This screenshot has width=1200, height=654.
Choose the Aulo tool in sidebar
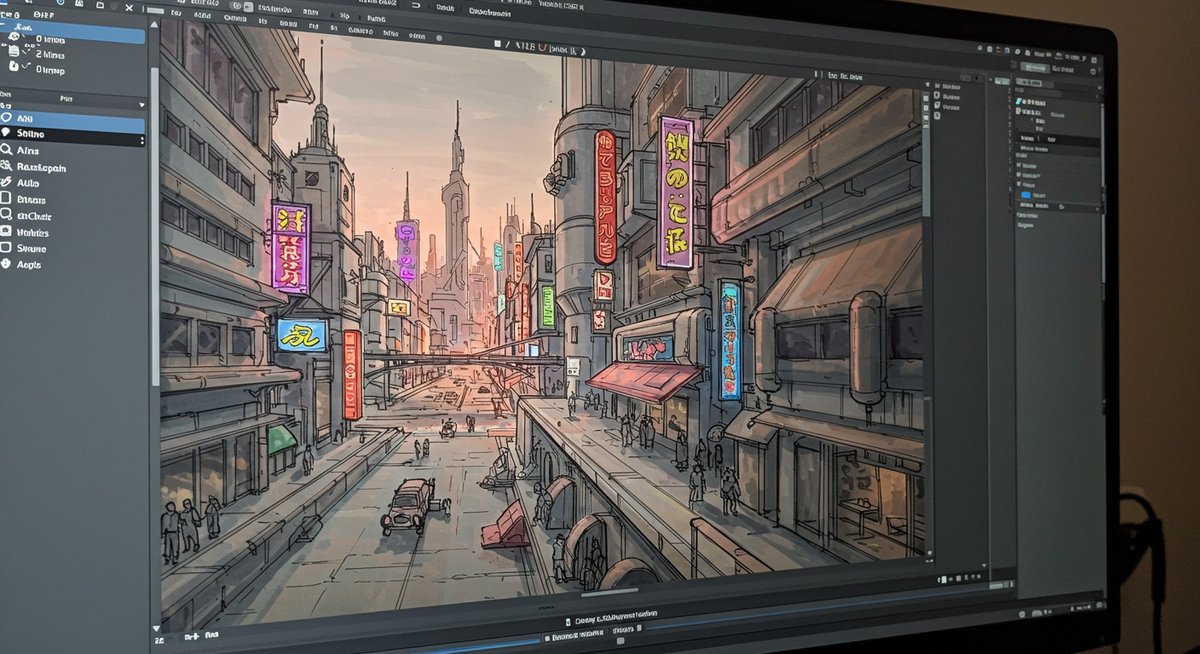pyautogui.click(x=7, y=183)
